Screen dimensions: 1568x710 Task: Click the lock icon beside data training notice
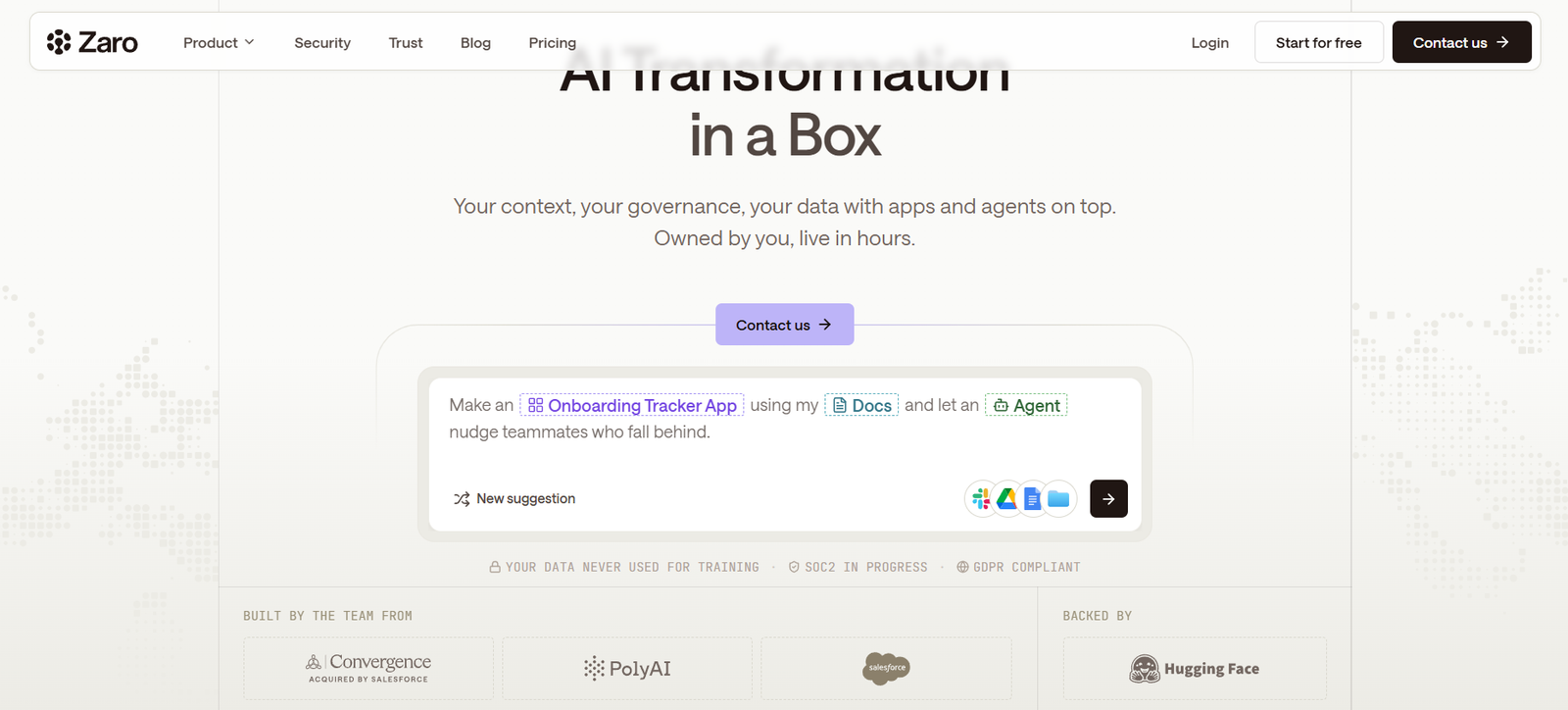pyautogui.click(x=495, y=567)
